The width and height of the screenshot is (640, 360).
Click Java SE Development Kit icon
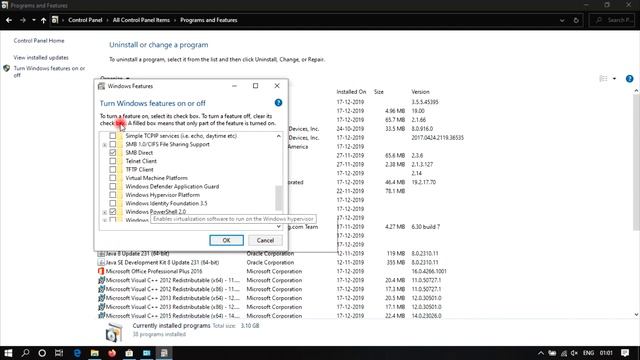pos(101,262)
